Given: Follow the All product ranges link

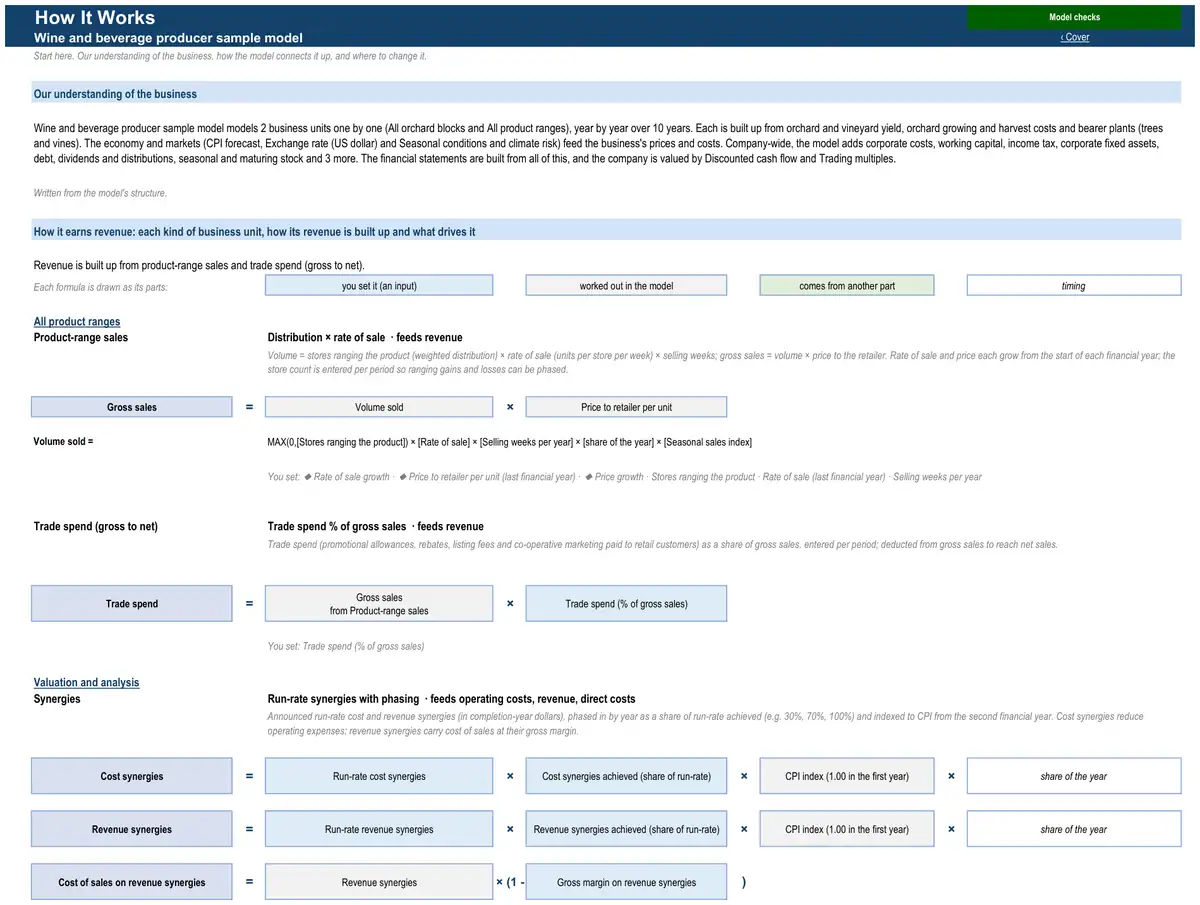Looking at the screenshot, I should [77, 321].
